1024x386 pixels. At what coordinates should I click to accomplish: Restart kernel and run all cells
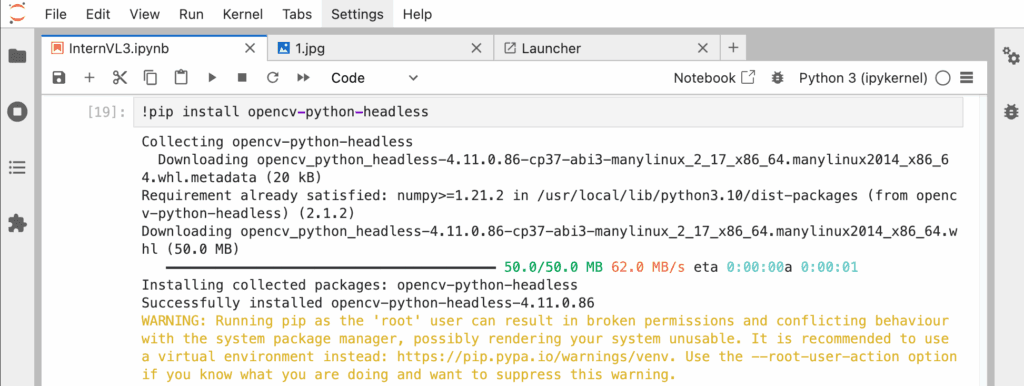coord(303,78)
